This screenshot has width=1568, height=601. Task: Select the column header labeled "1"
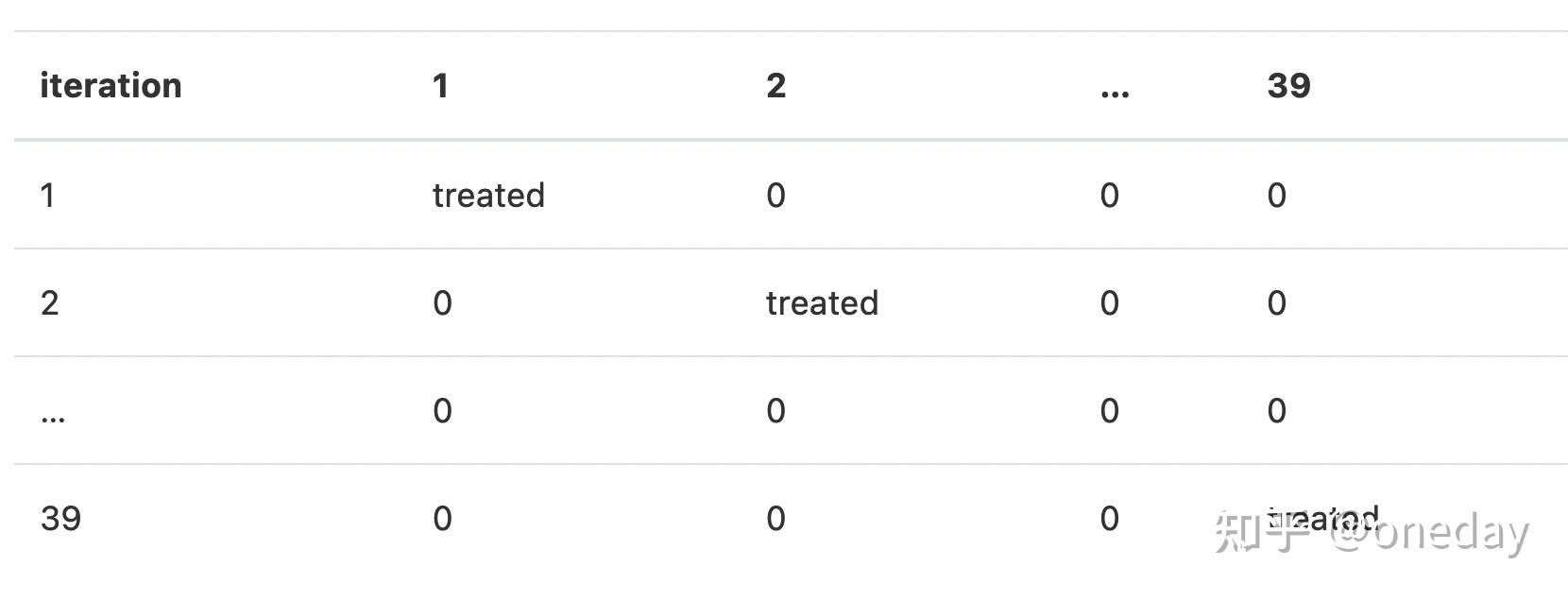click(440, 86)
